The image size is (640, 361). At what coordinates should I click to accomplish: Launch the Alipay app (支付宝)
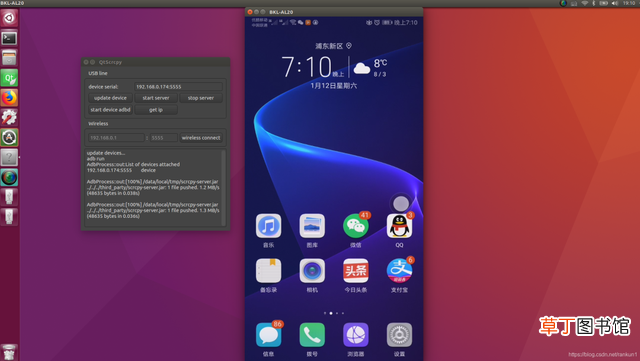(x=399, y=270)
